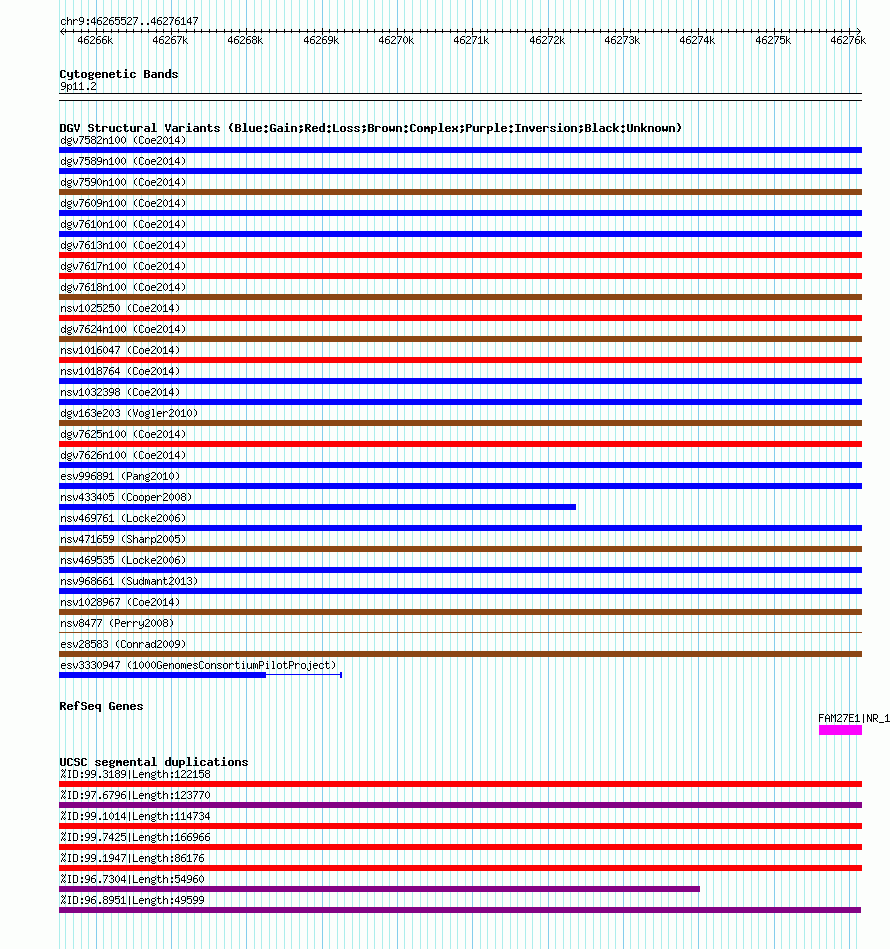This screenshot has height=949, width=890.
Task: Click the nsv1016047 (Coe2014) label
Action: click(120, 350)
